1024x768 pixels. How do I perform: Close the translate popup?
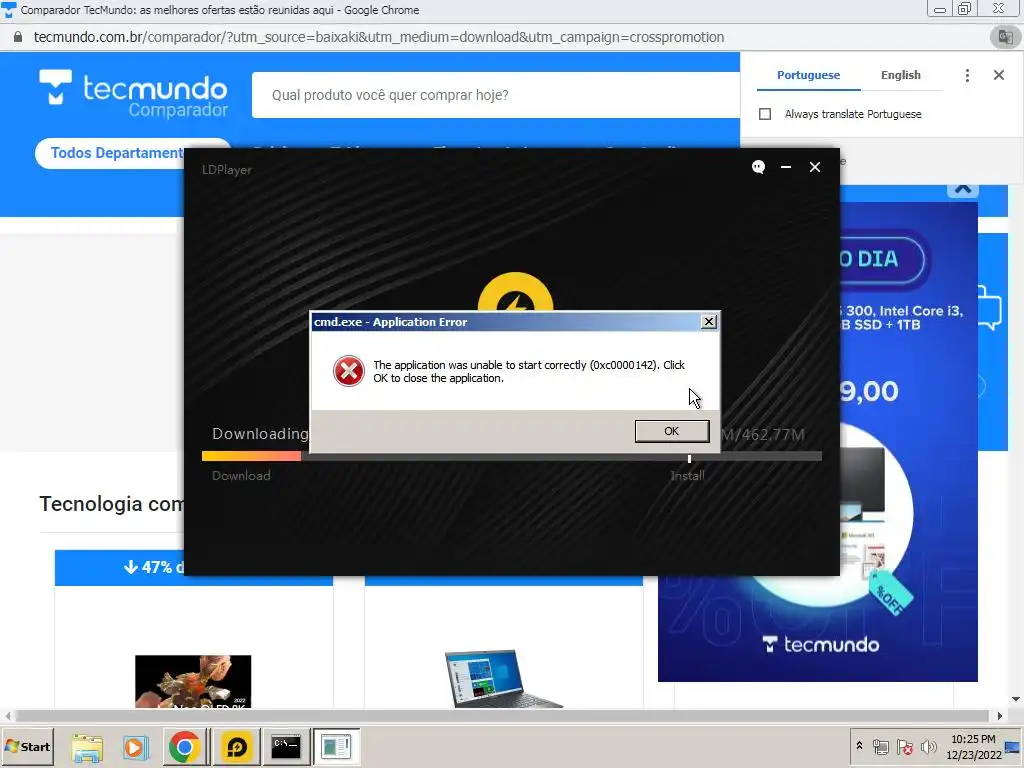tap(999, 75)
